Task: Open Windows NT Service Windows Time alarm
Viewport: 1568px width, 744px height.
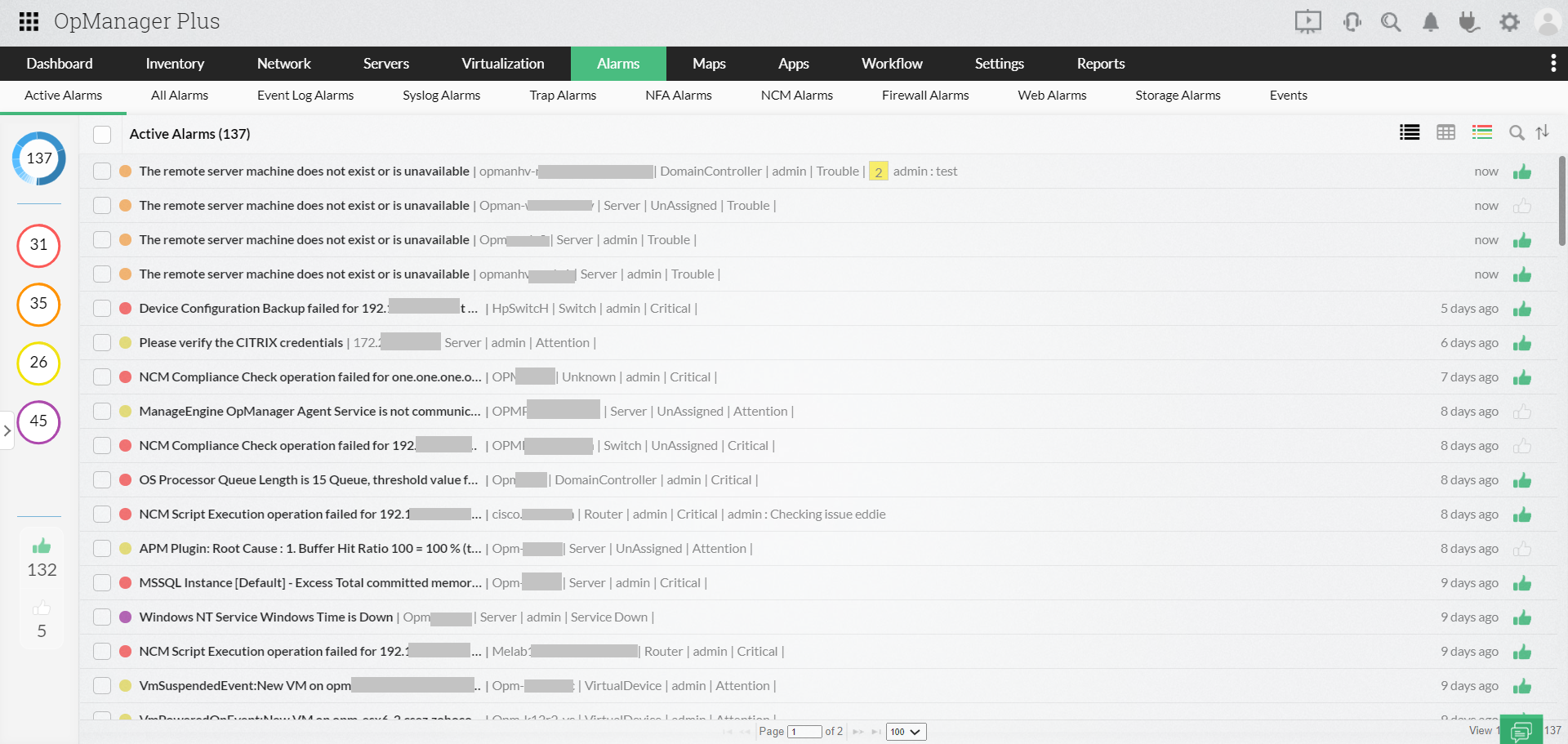Action: point(266,617)
